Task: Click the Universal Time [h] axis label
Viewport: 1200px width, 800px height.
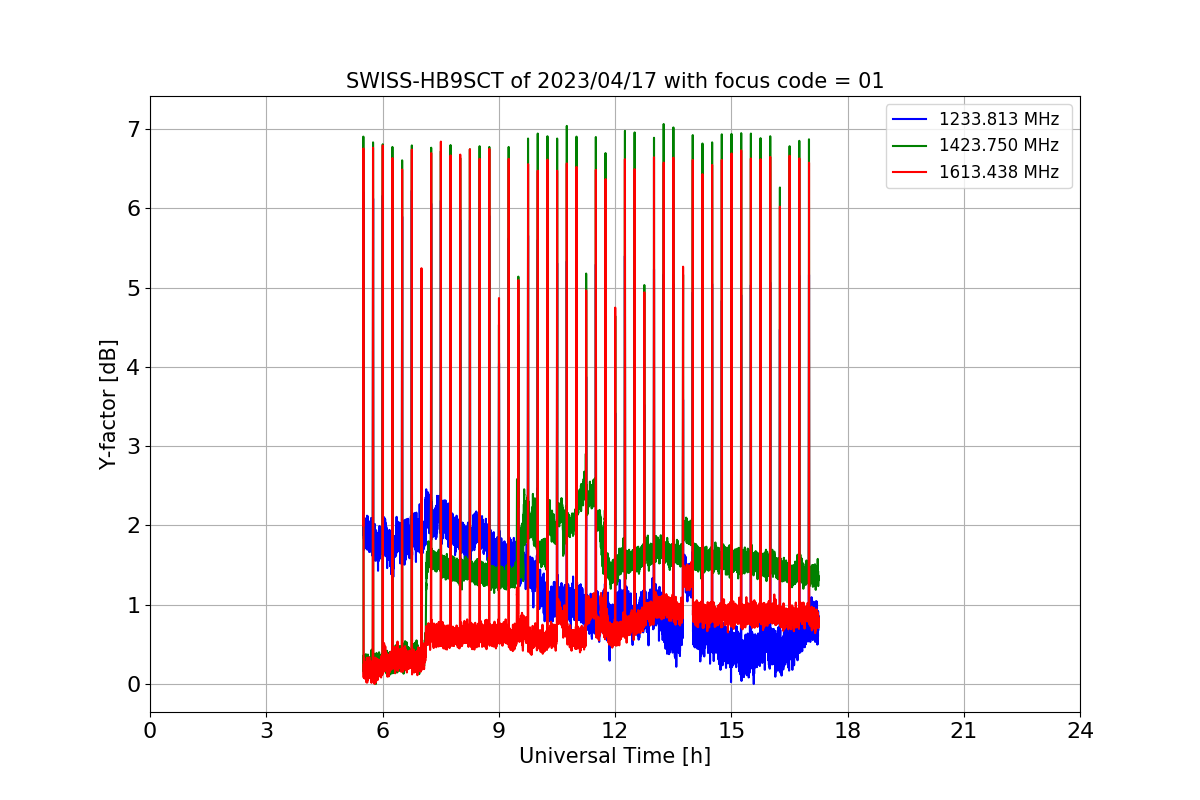Action: (x=615, y=756)
